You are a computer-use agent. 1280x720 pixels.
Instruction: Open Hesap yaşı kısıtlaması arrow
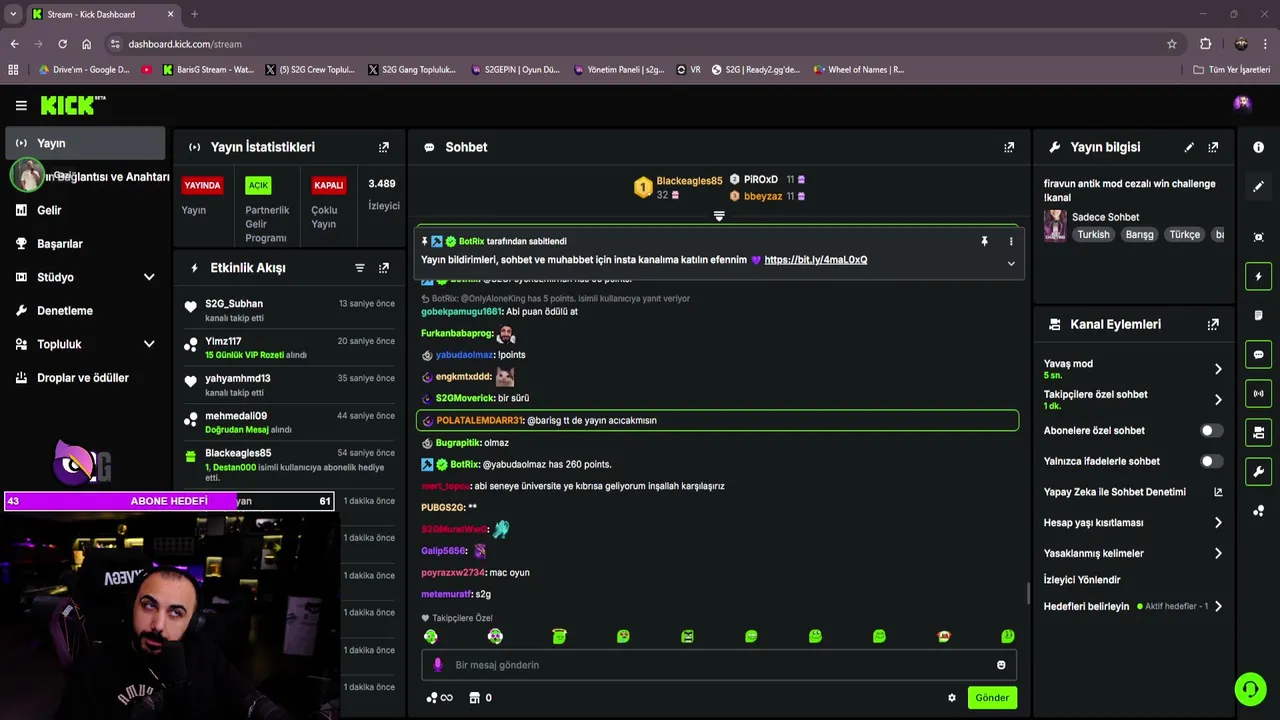1218,523
